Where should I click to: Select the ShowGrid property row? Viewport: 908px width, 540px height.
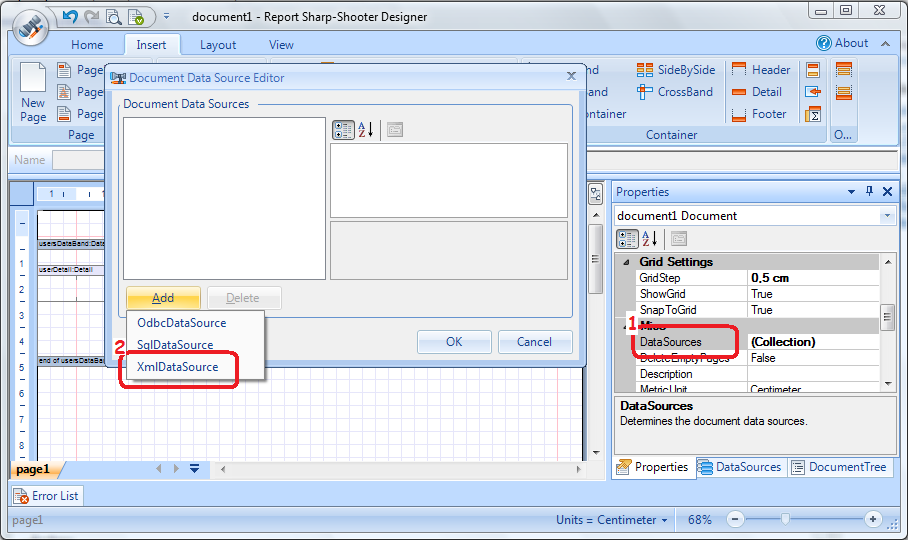[x=757, y=294]
